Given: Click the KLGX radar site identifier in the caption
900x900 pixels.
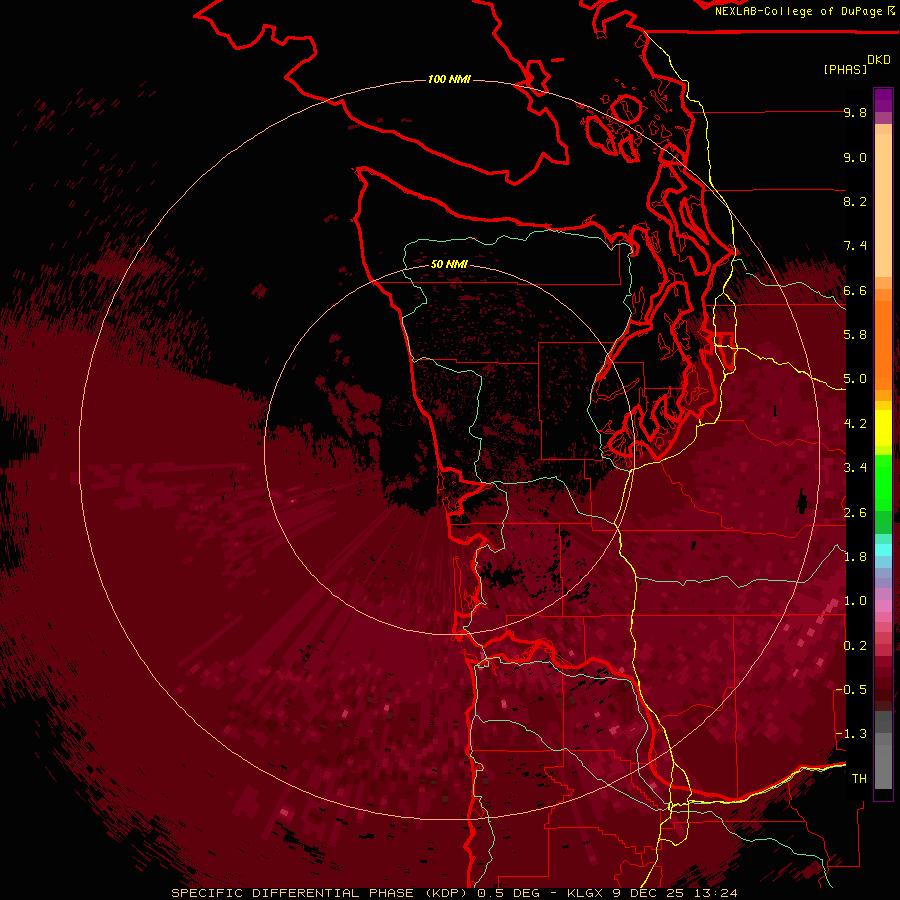Looking at the screenshot, I should tap(585, 893).
